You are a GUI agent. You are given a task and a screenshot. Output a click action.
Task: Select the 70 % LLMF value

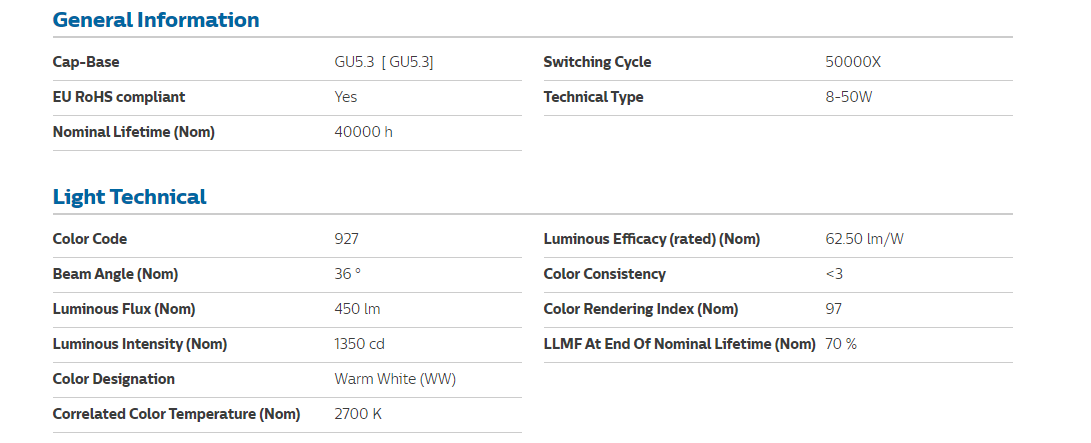[x=841, y=344]
